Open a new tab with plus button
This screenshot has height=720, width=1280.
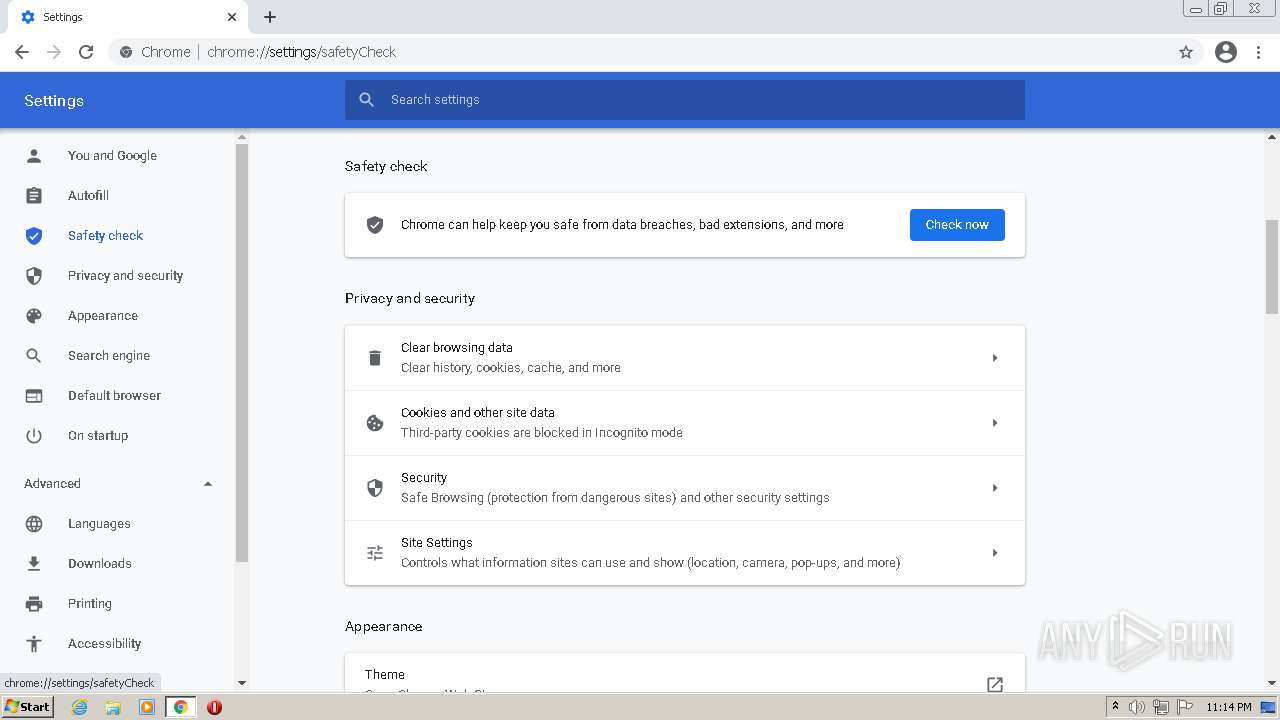coord(270,17)
